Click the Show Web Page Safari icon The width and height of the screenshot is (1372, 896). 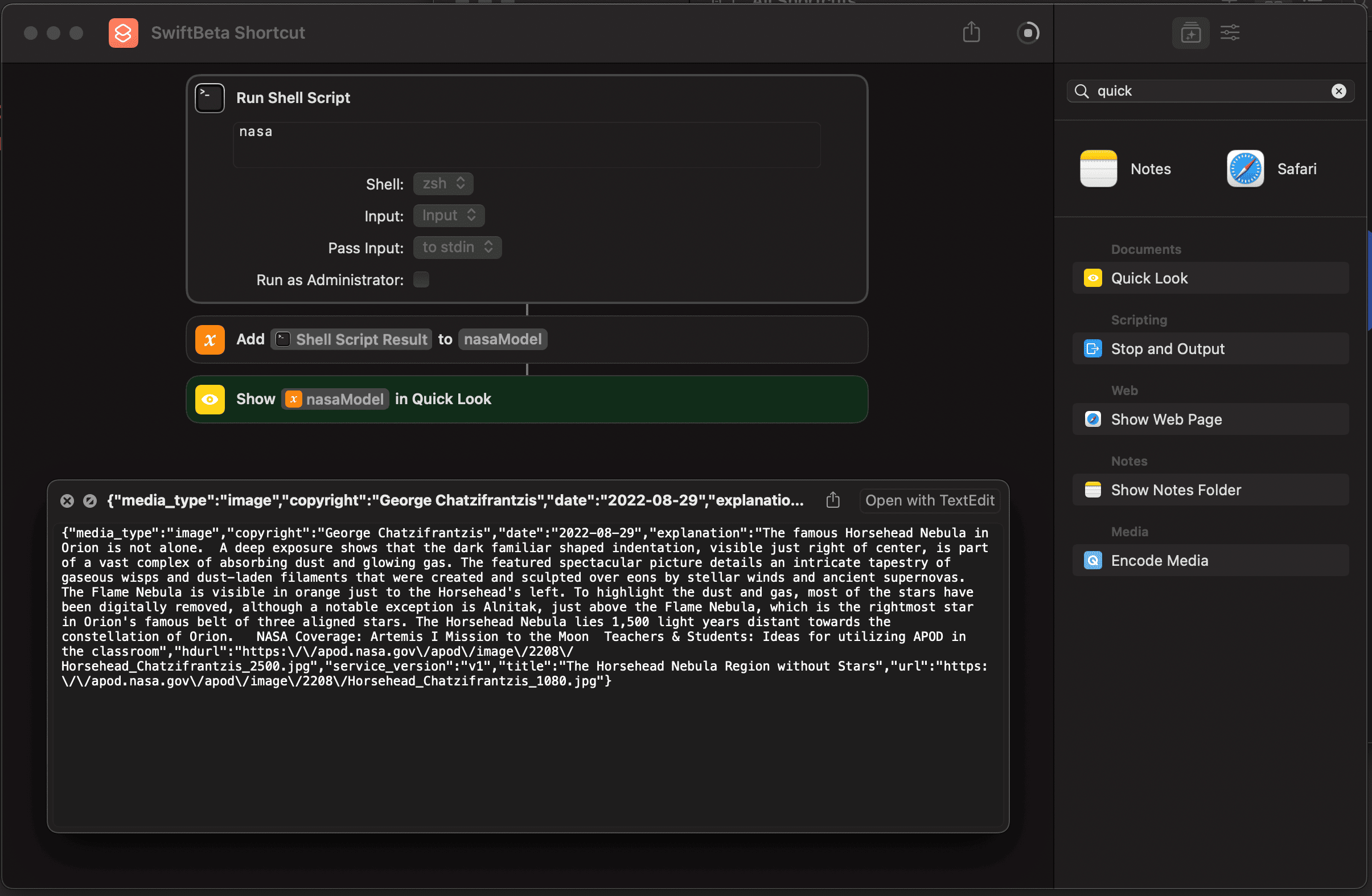(x=1092, y=419)
